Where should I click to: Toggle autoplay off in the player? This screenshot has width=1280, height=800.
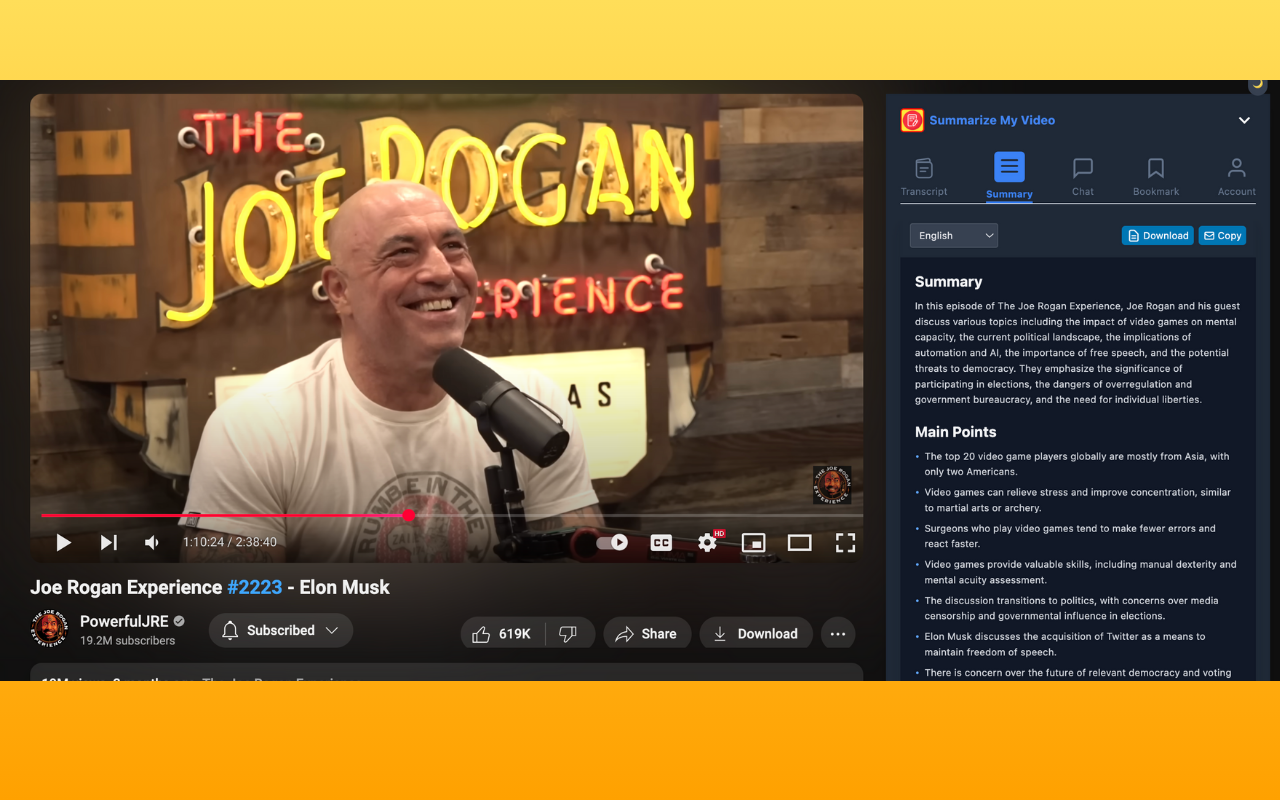tap(610, 542)
